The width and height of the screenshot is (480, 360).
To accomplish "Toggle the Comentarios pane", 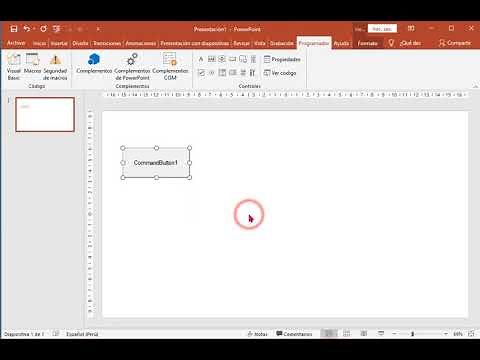I will (294, 334).
